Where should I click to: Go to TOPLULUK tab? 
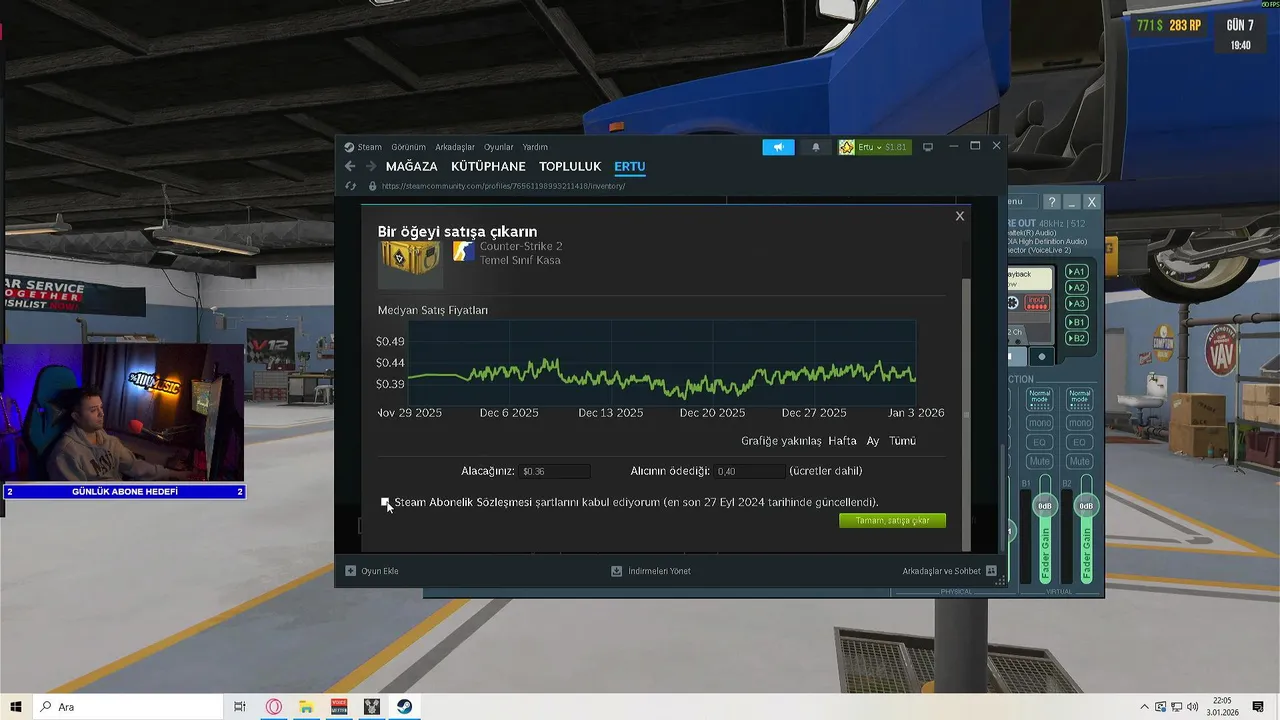(x=570, y=167)
